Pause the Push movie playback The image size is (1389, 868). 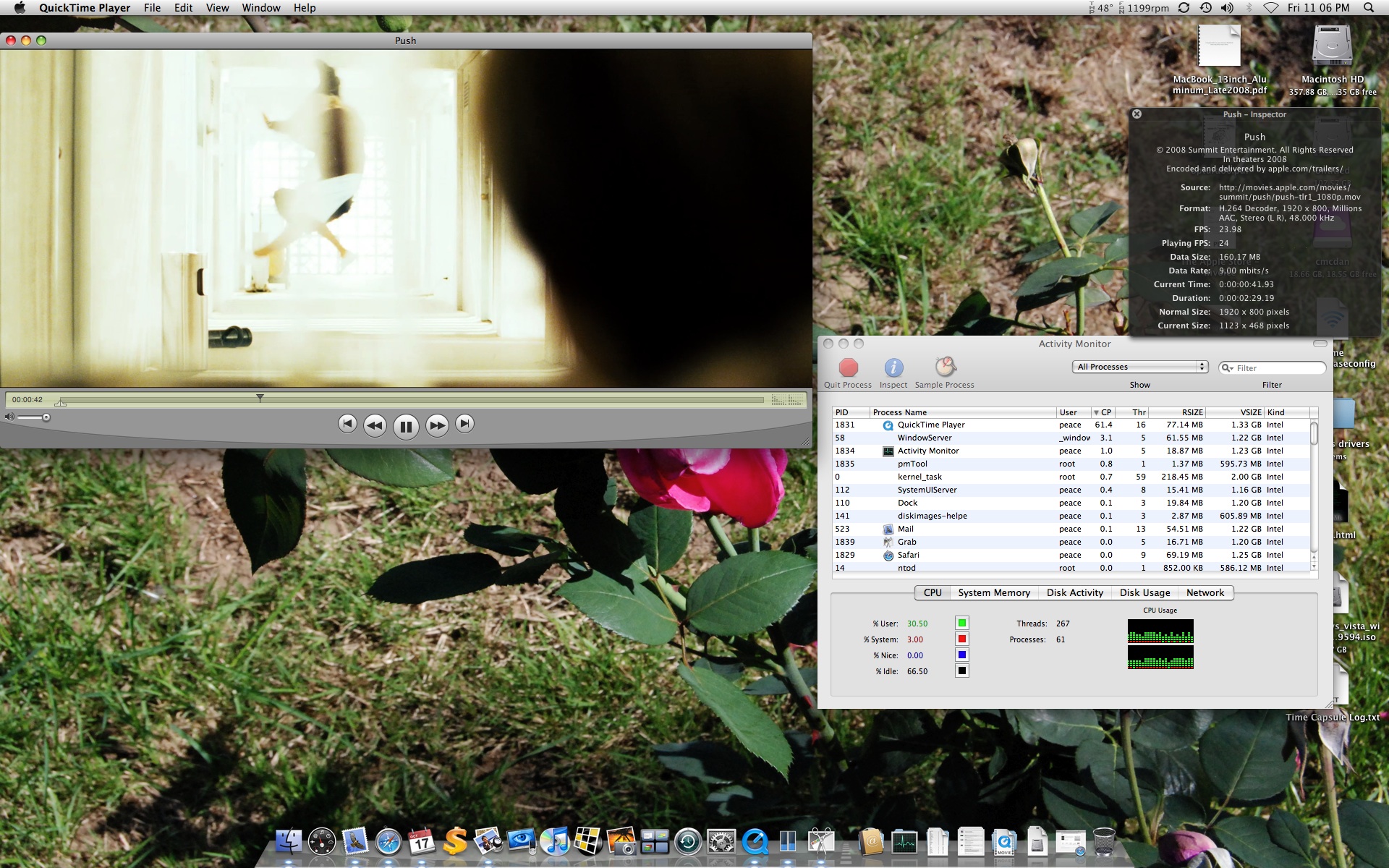406,426
